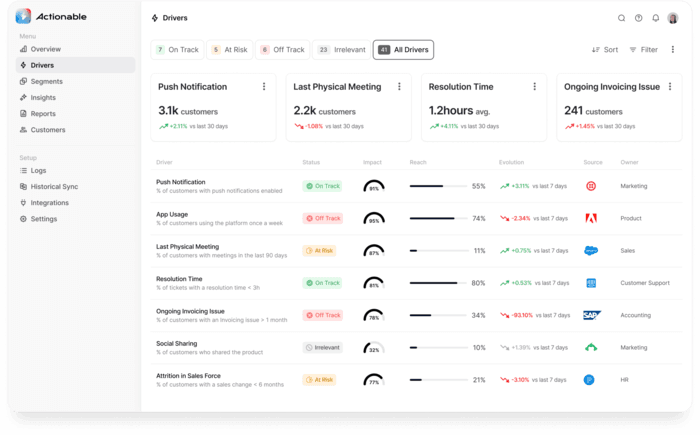Open Last Physical Meeting card options menu
This screenshot has height=435, width=700.
click(x=399, y=87)
